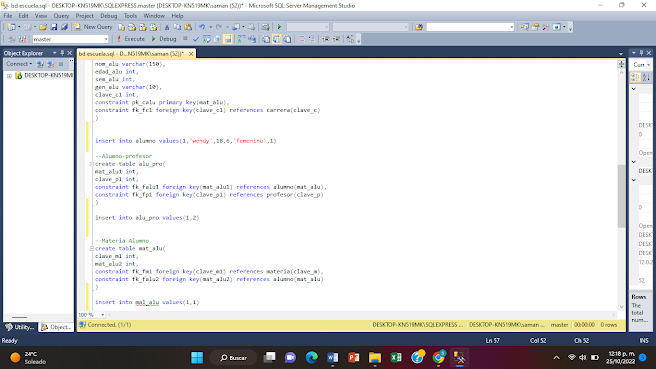Open File Explorer from the taskbar

pyautogui.click(x=375, y=358)
